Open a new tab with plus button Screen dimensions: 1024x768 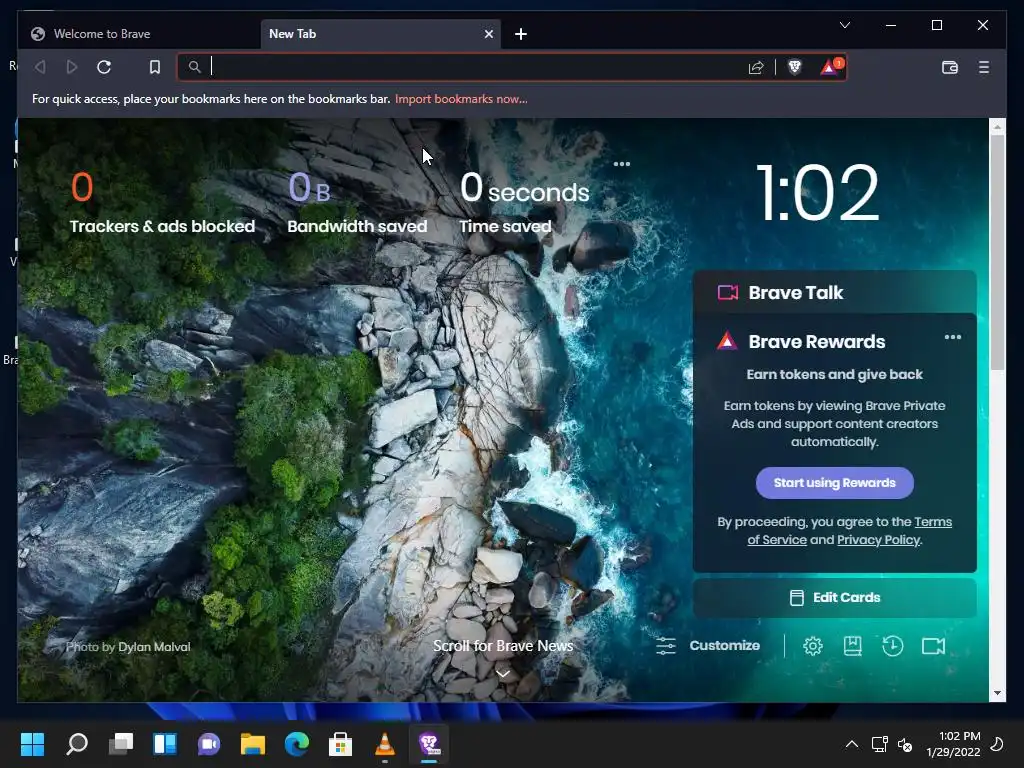[520, 34]
